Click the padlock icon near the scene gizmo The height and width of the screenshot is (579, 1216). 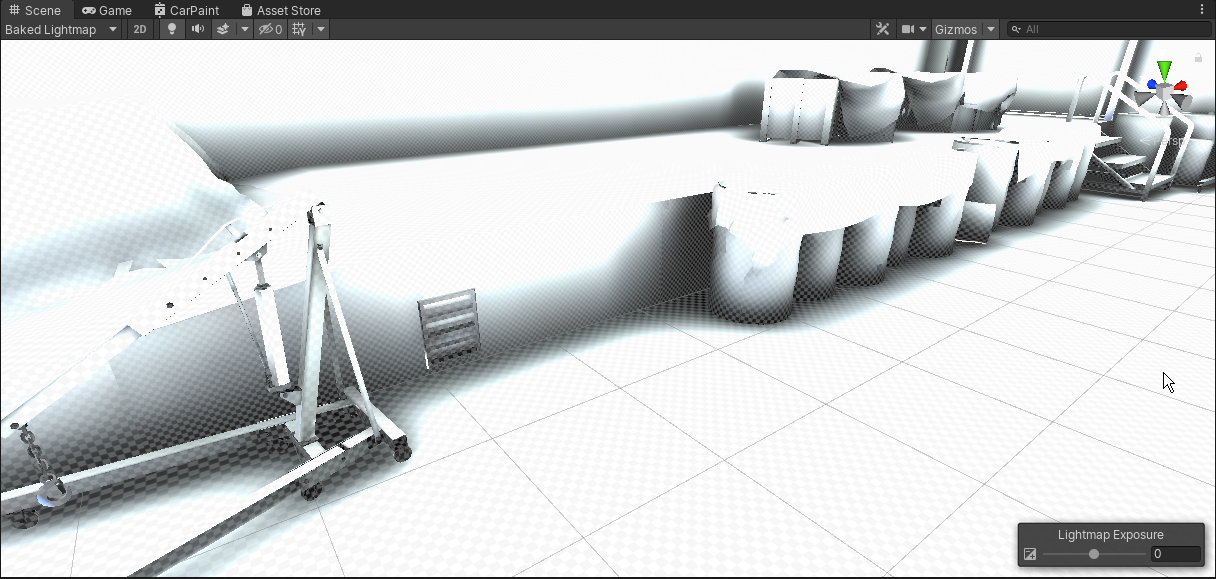pos(1198,57)
